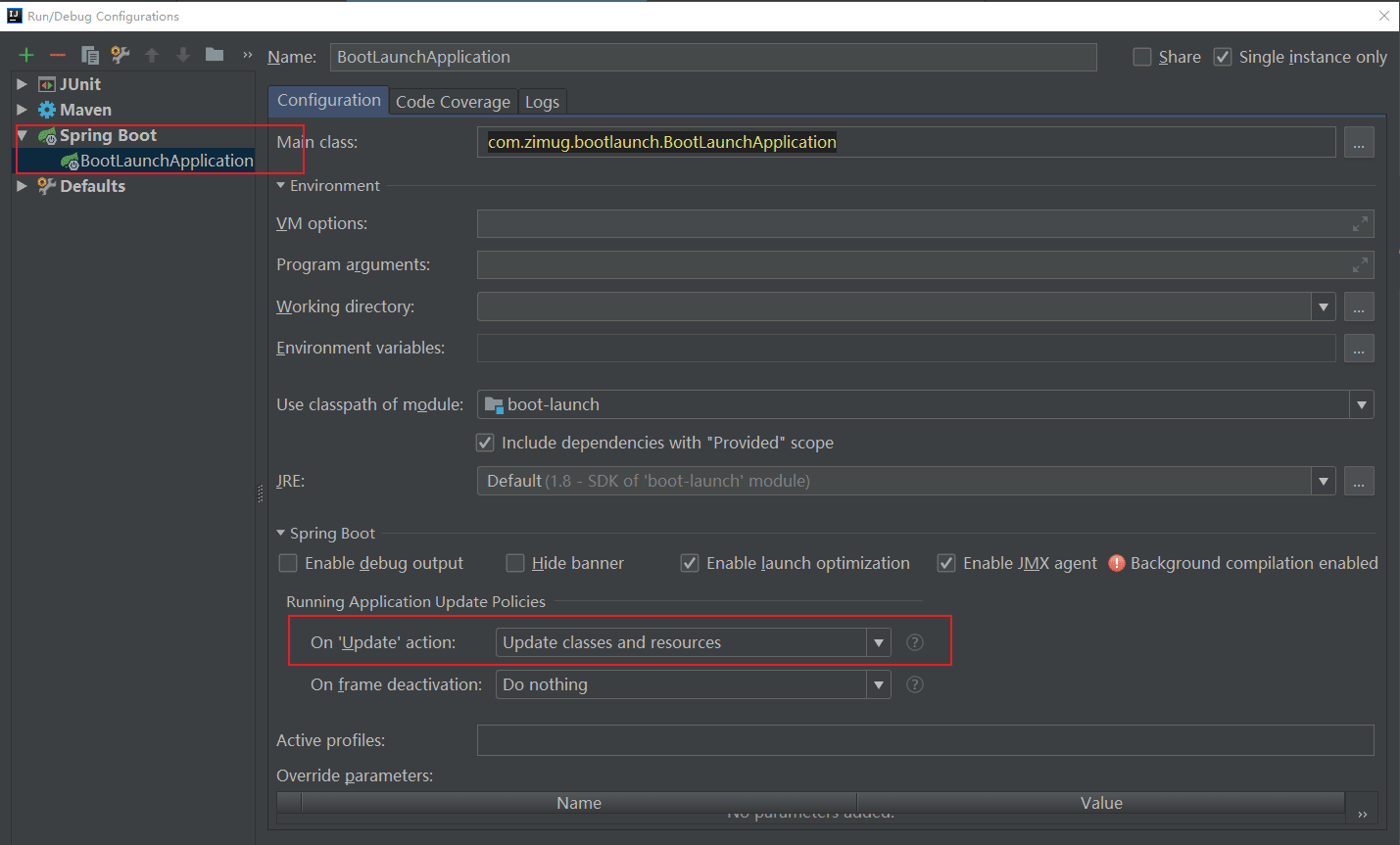Click the move down arrow icon
The width and height of the screenshot is (1400, 845).
pyautogui.click(x=183, y=56)
